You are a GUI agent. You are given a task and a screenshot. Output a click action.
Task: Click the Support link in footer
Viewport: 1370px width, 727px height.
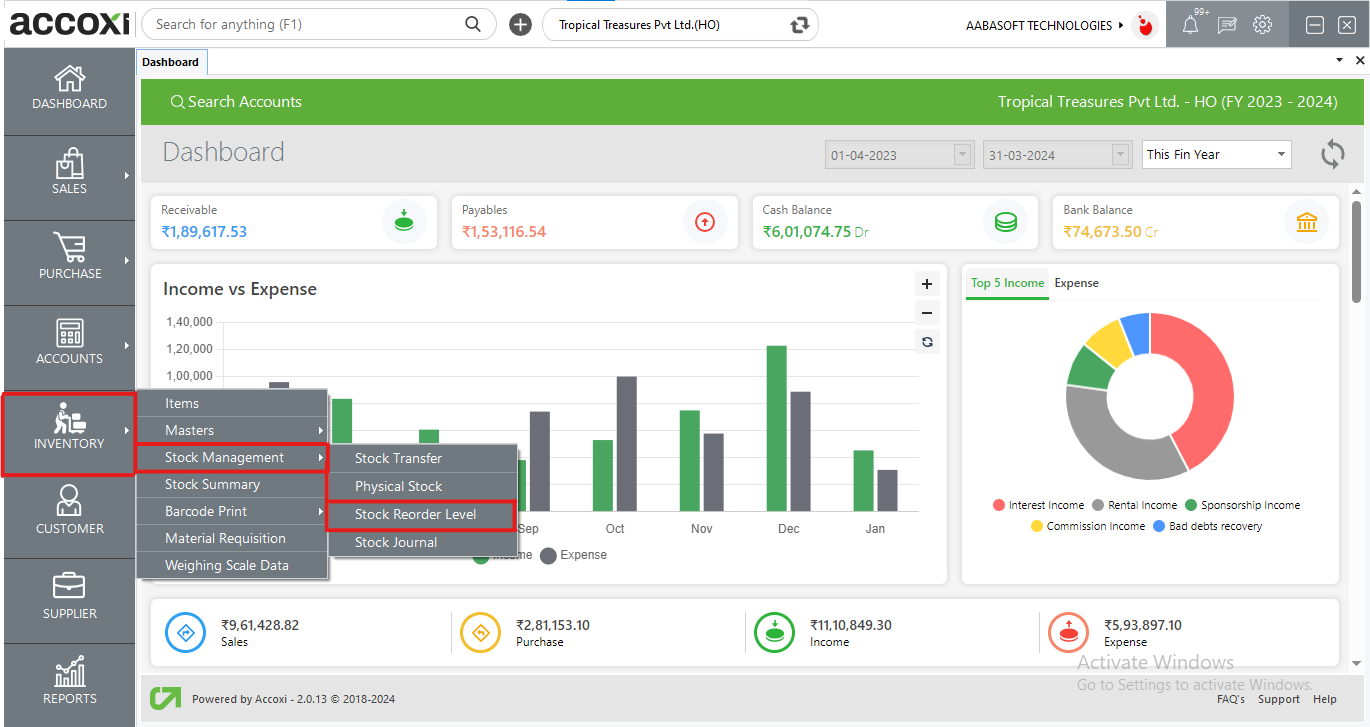tap(1278, 699)
